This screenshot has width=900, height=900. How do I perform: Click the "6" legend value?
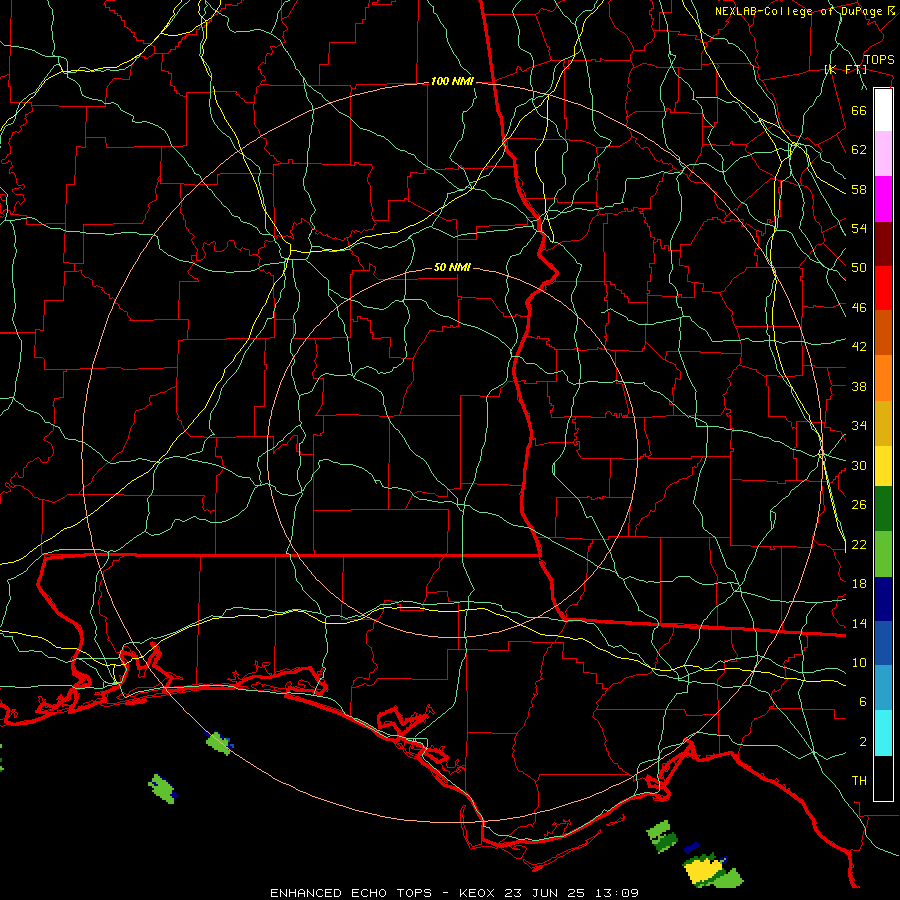pos(863,702)
